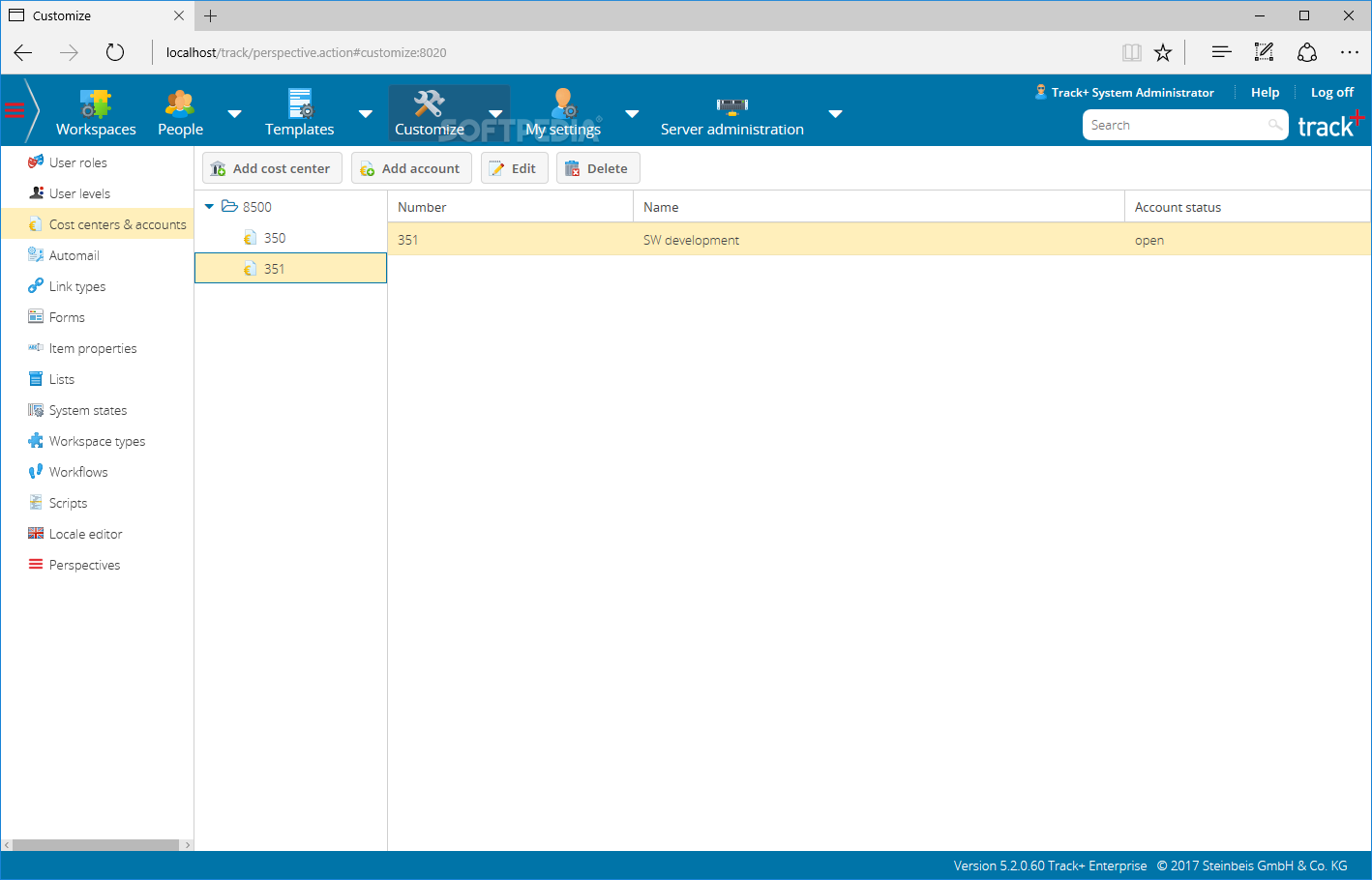Open a new browser tab
The width and height of the screenshot is (1372, 880).
tap(211, 15)
